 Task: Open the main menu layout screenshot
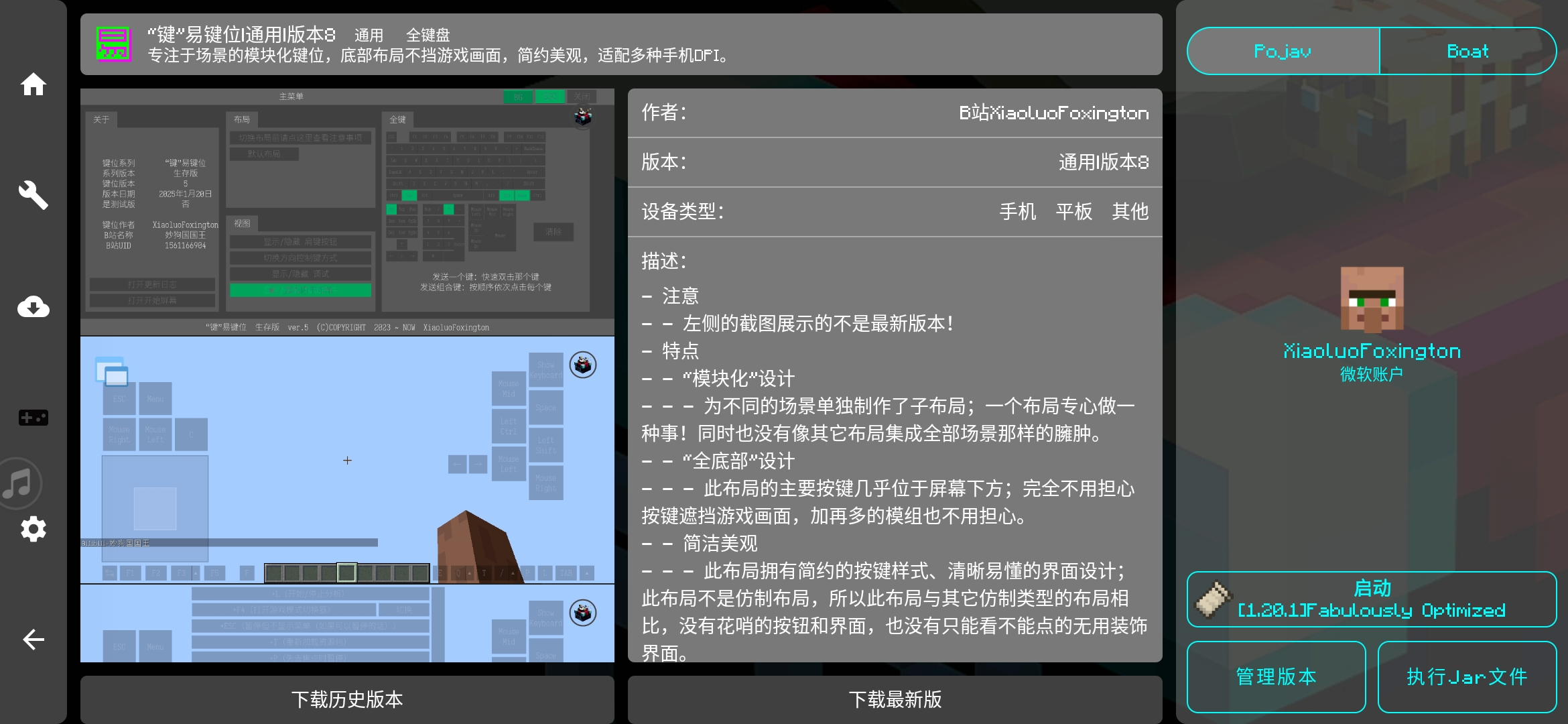(347, 212)
